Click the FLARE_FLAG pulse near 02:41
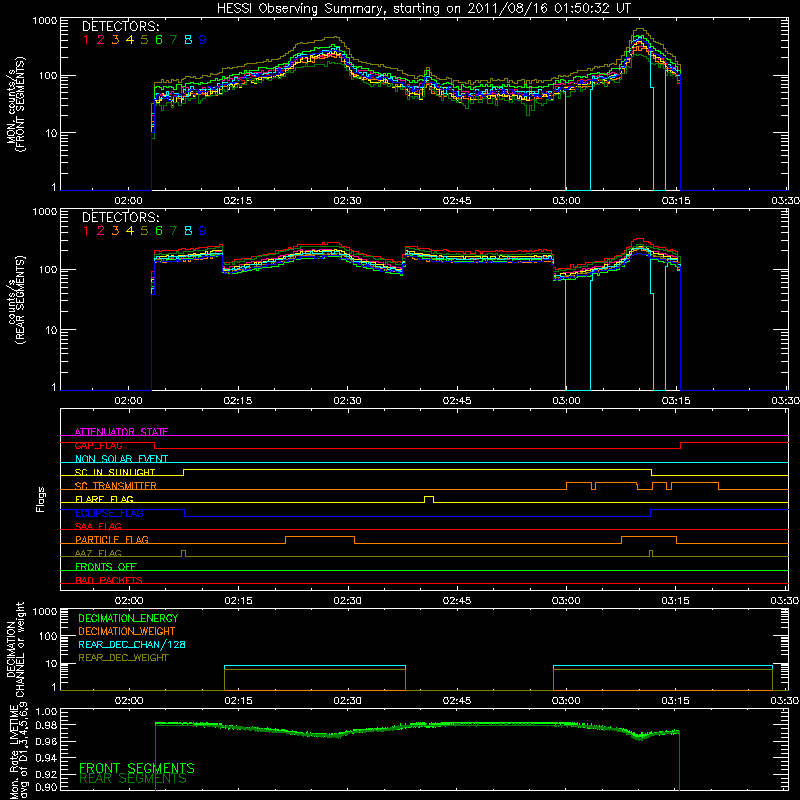 [x=429, y=499]
